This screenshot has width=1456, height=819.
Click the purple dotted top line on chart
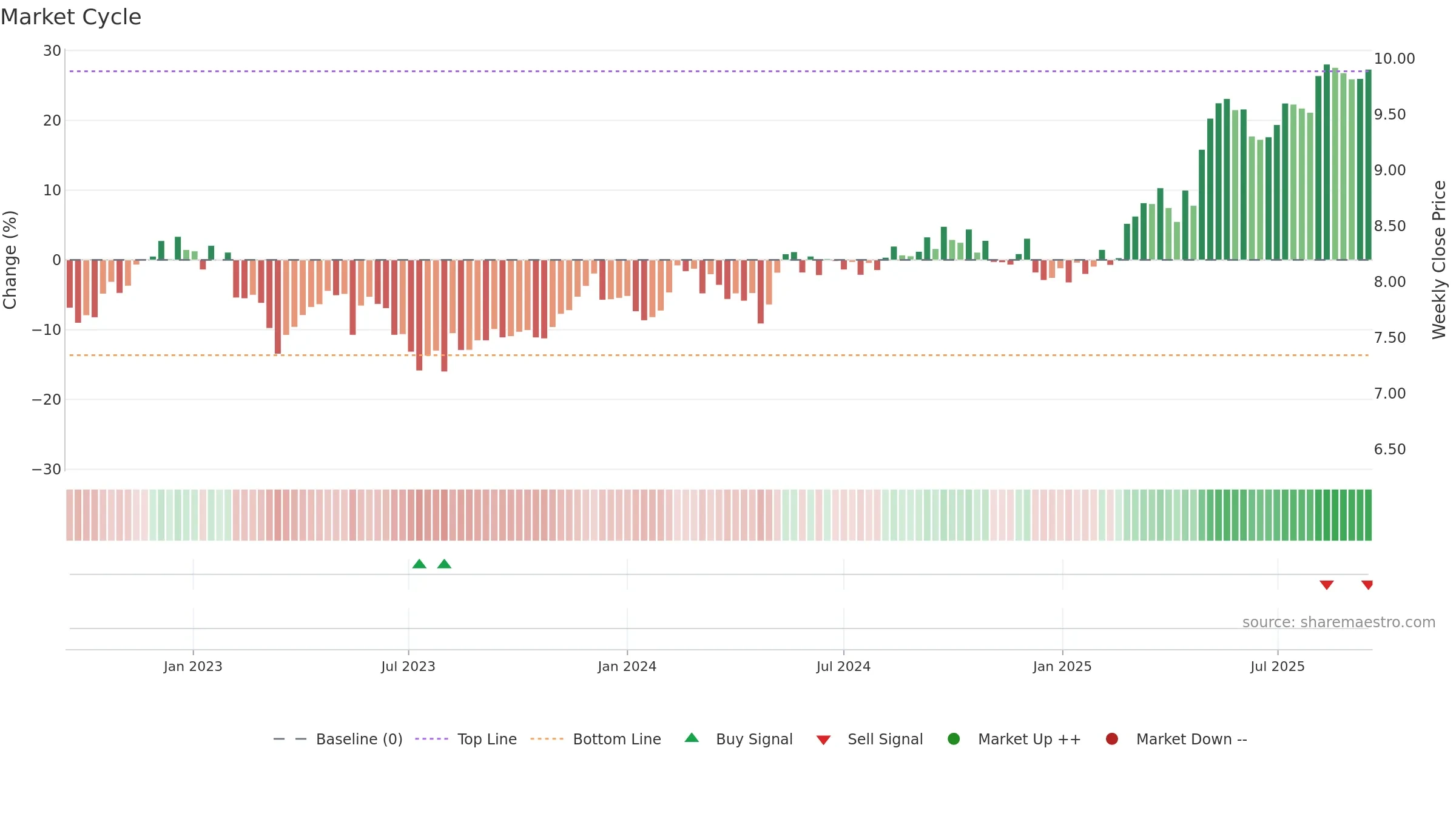(x=719, y=71)
